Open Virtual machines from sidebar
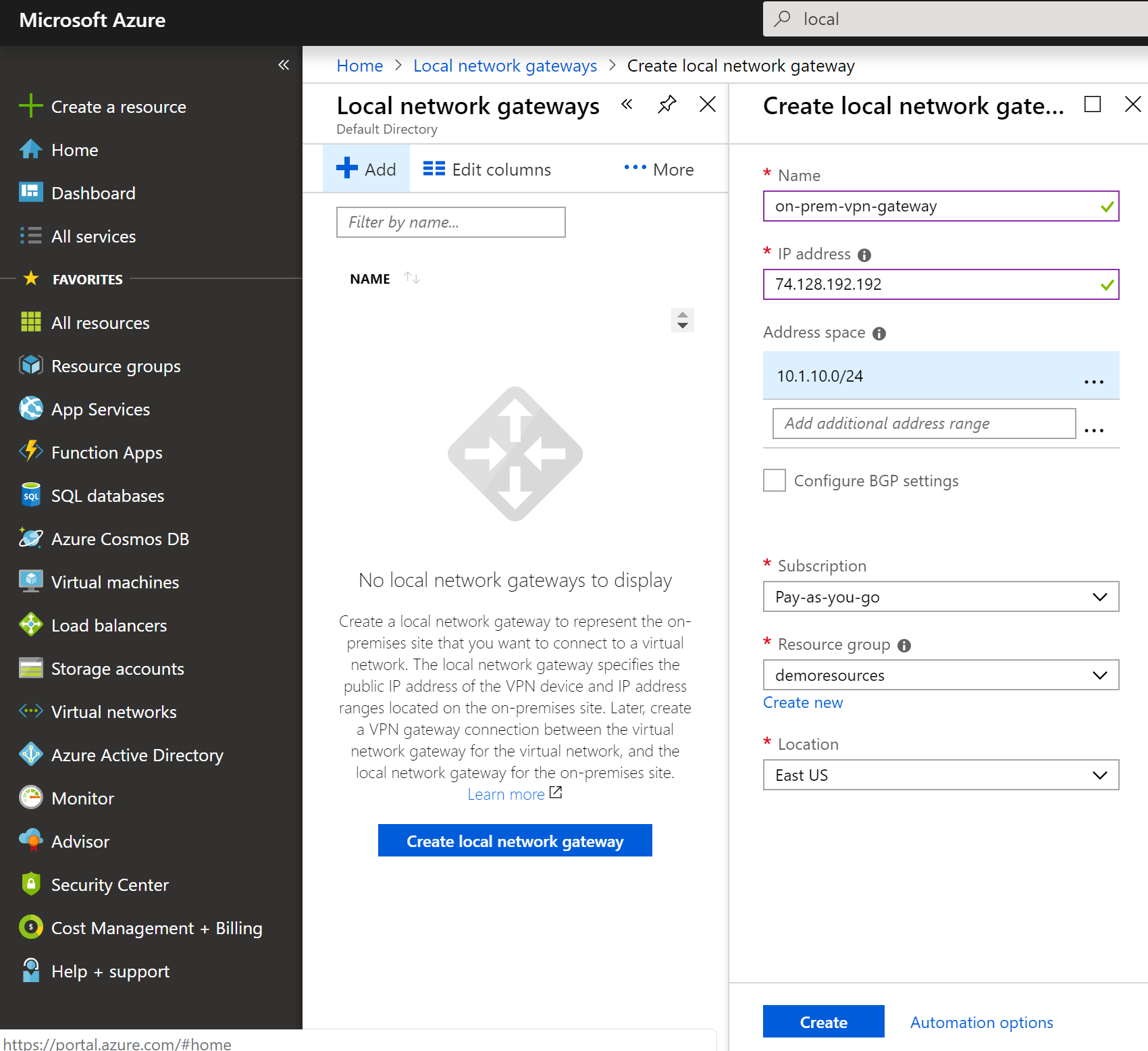This screenshot has height=1051, width=1148. tap(114, 582)
